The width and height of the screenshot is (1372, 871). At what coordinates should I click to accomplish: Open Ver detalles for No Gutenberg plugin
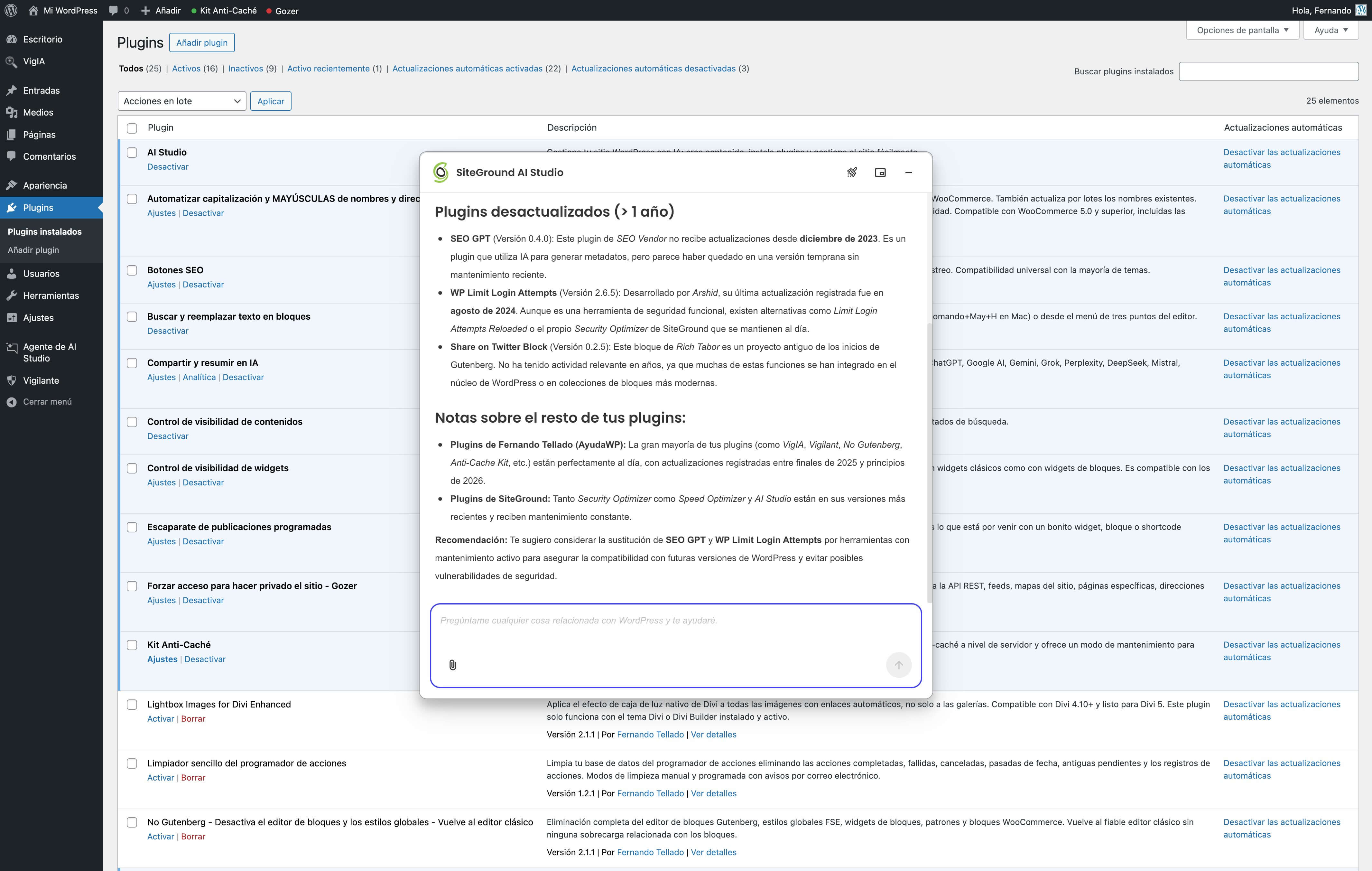coord(713,852)
